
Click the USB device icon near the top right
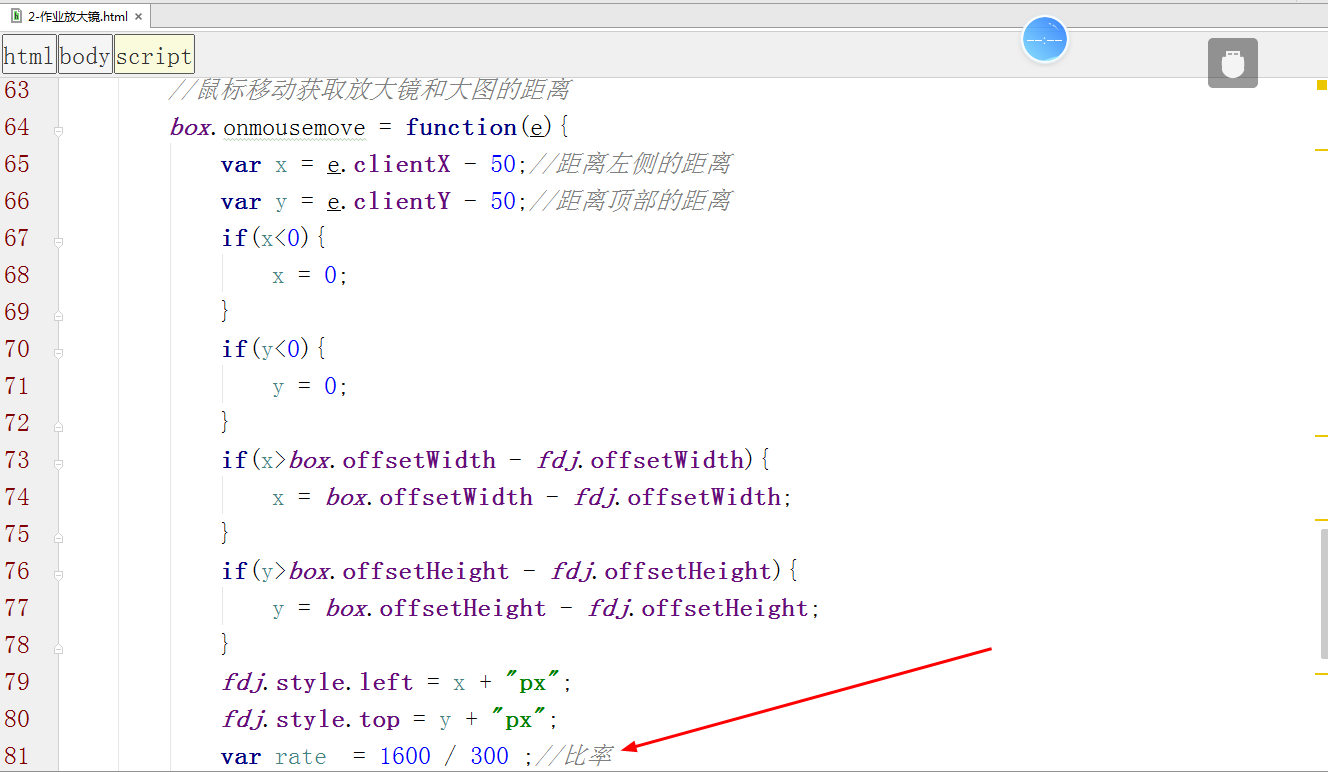(x=1232, y=62)
